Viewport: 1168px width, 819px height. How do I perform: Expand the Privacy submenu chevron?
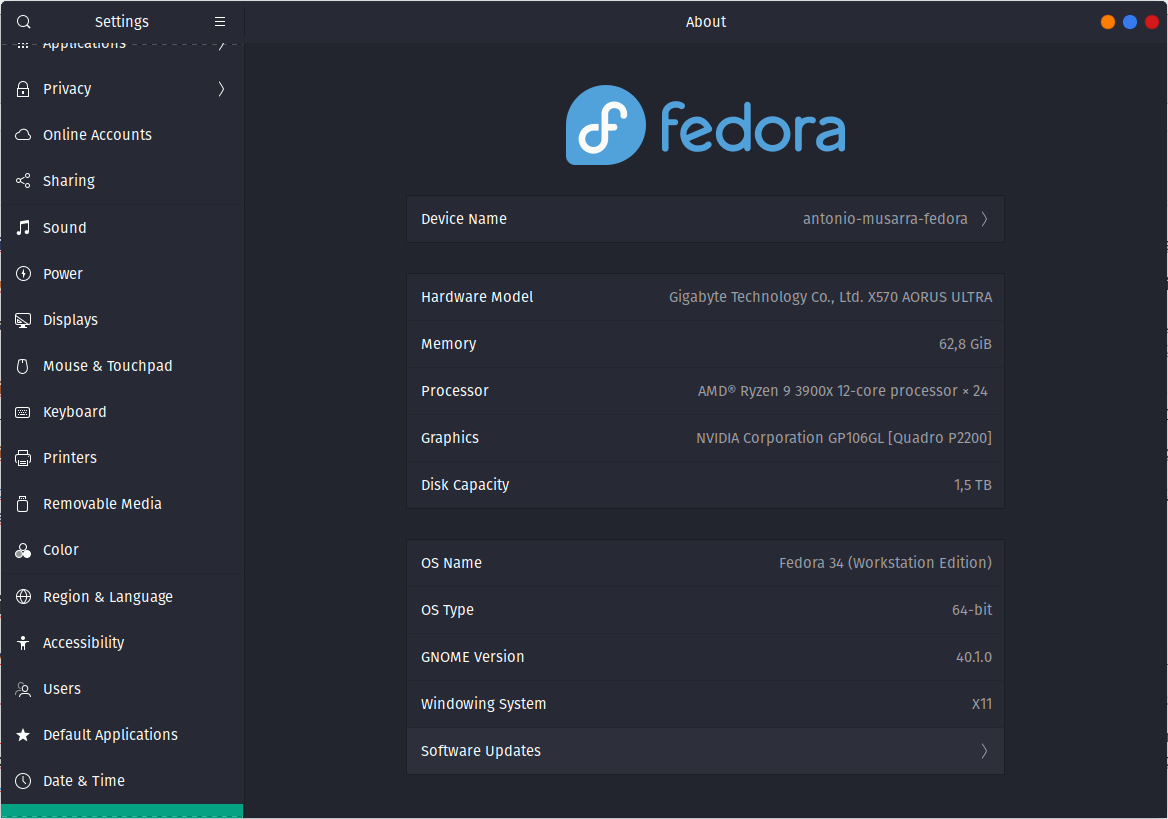tap(221, 89)
